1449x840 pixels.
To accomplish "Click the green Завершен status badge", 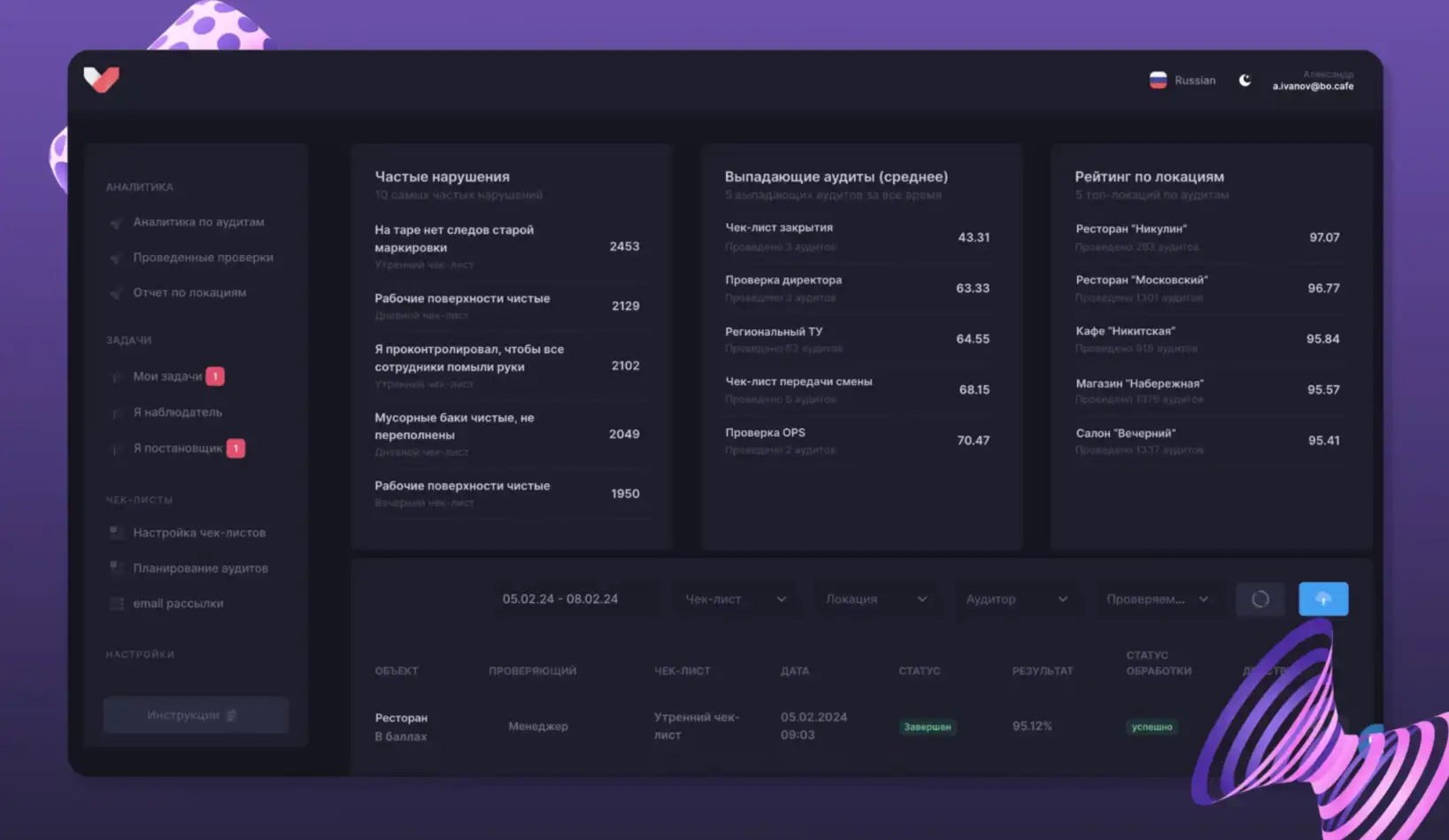I will click(928, 727).
